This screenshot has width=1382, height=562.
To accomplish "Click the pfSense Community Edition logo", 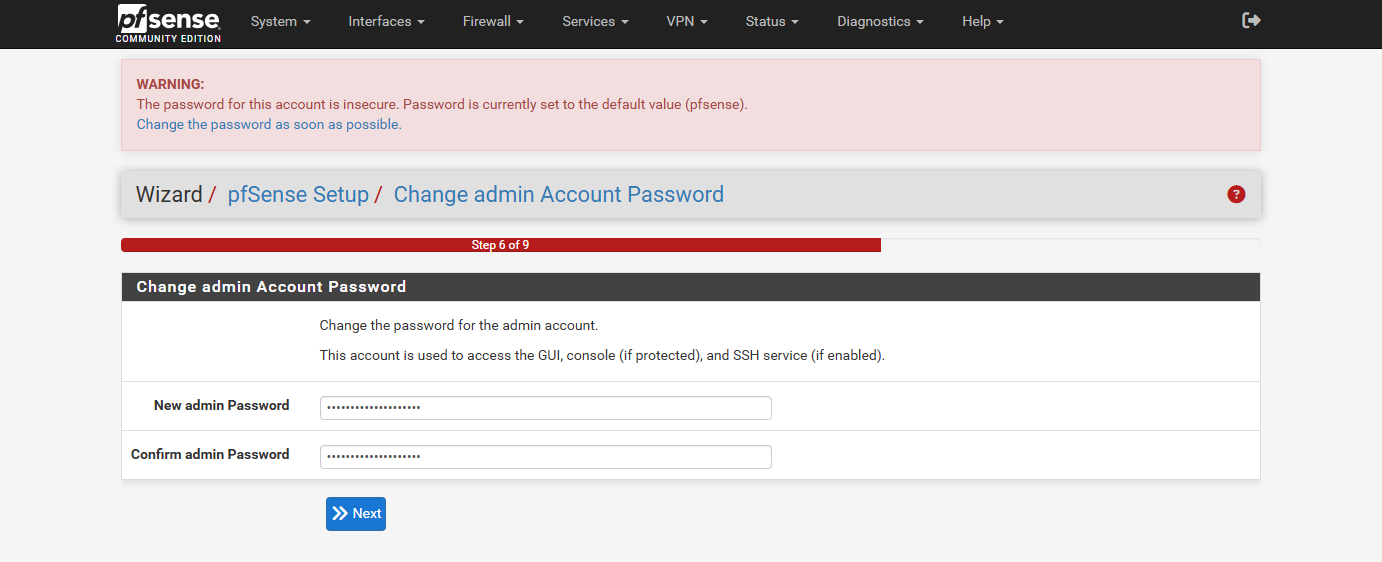I will pos(169,23).
